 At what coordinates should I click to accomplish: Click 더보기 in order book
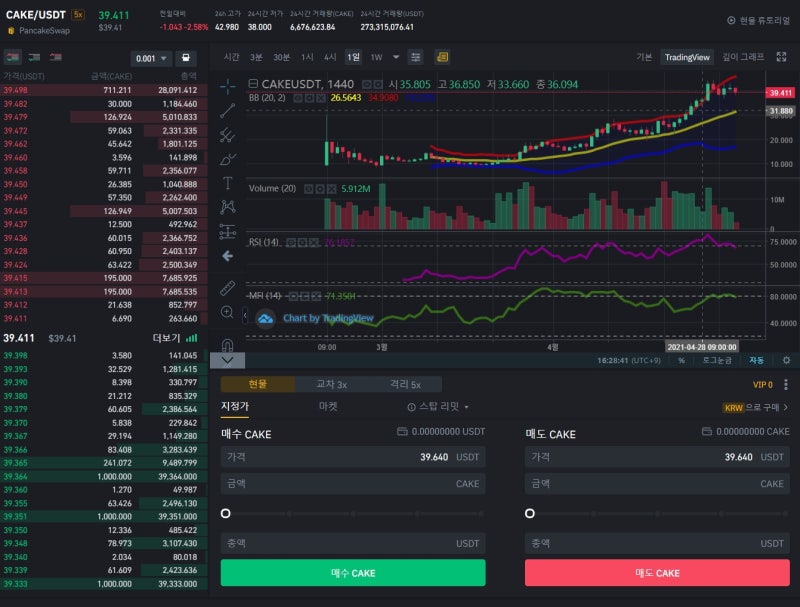click(x=166, y=338)
